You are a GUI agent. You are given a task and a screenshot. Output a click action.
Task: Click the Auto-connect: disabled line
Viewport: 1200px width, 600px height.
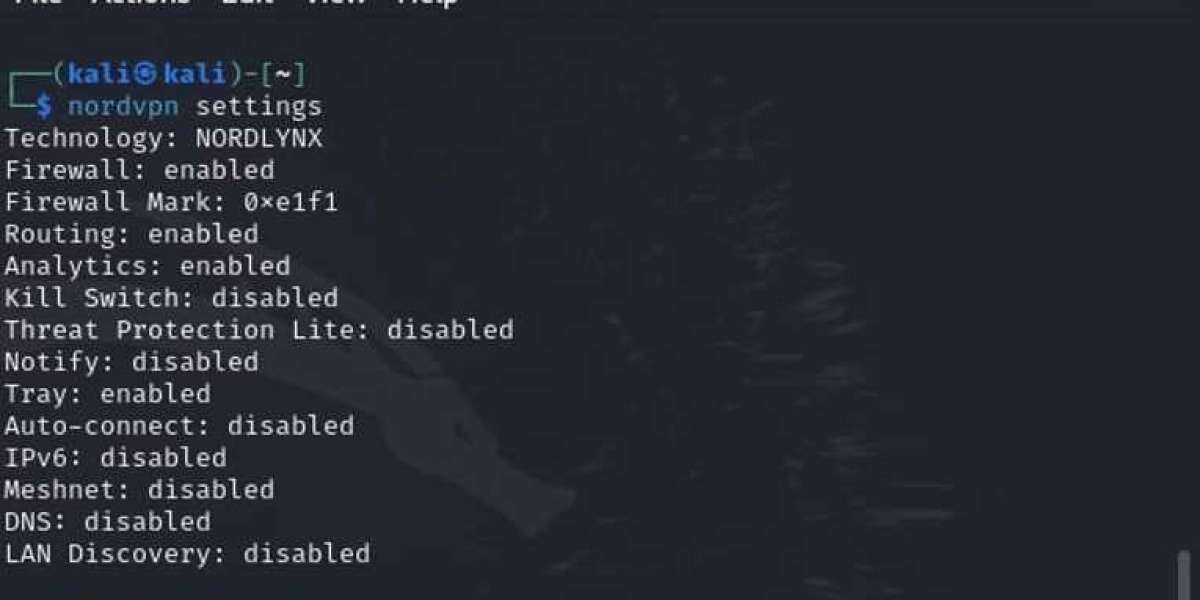[180, 426]
